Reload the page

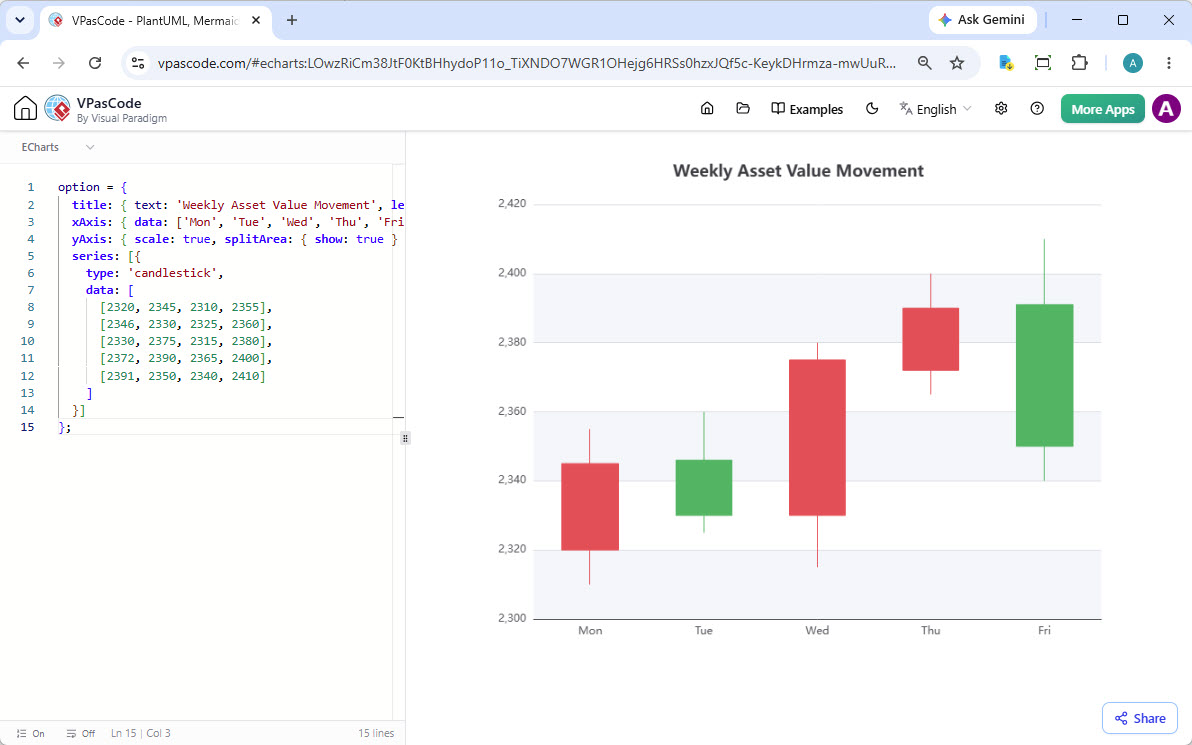tap(95, 63)
